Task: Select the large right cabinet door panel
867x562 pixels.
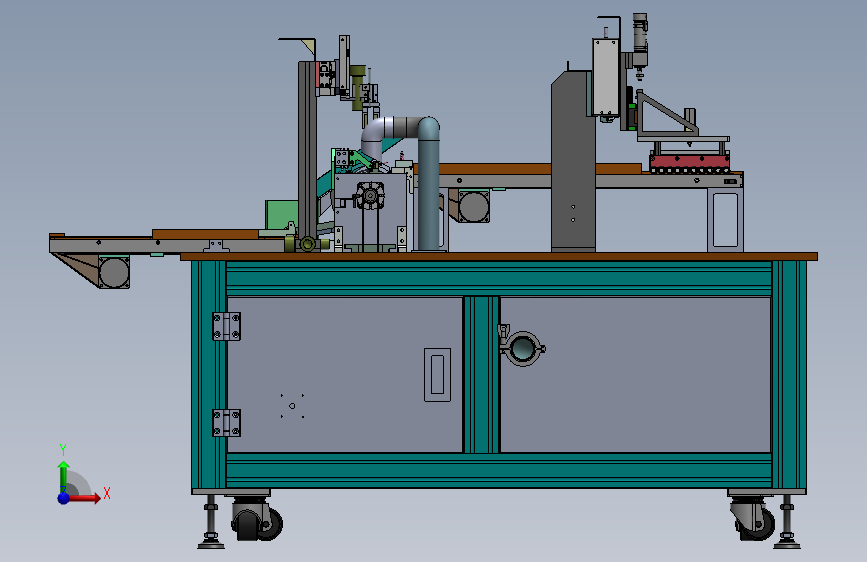Action: click(635, 375)
